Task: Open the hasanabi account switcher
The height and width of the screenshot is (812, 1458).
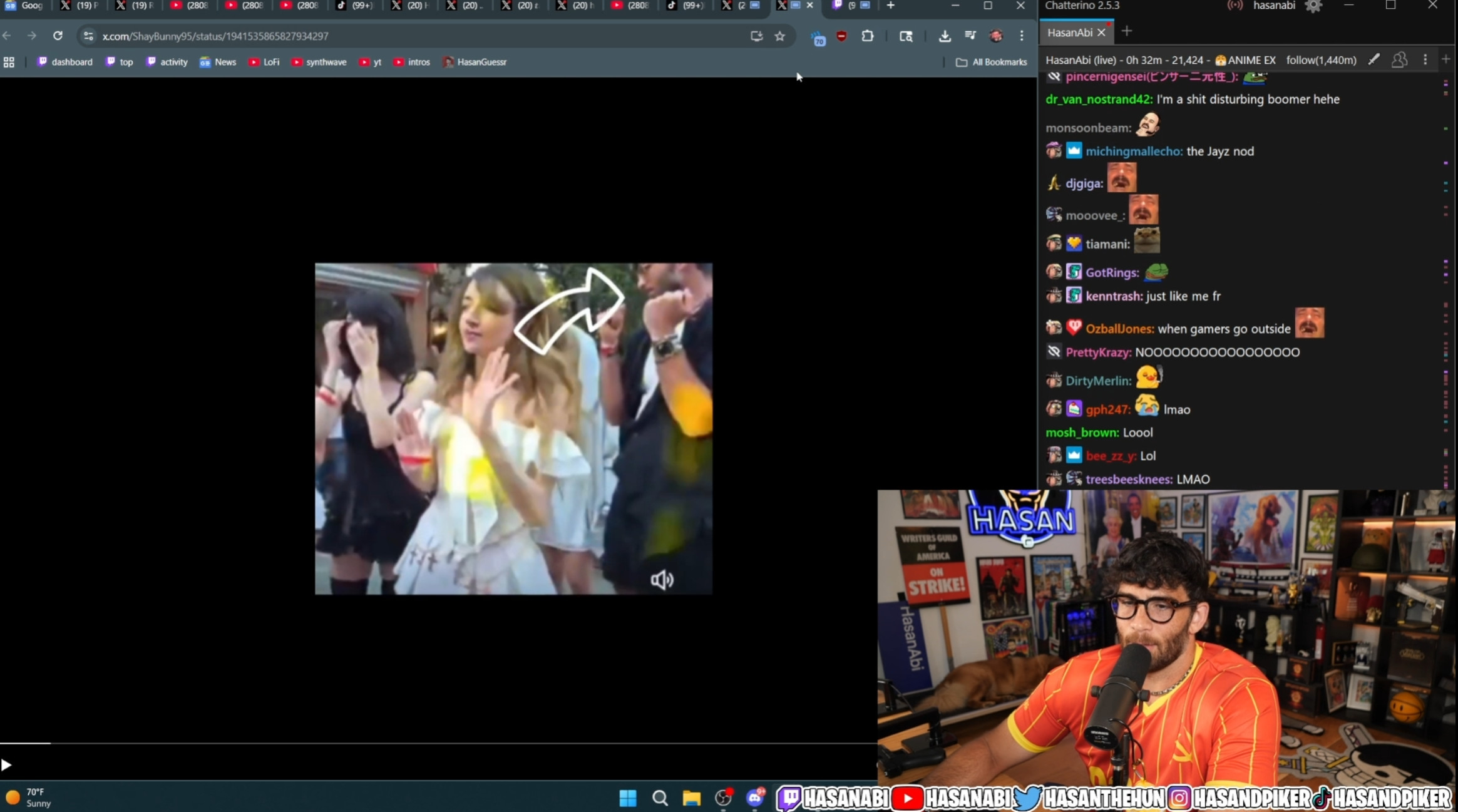Action: pyautogui.click(x=1274, y=6)
